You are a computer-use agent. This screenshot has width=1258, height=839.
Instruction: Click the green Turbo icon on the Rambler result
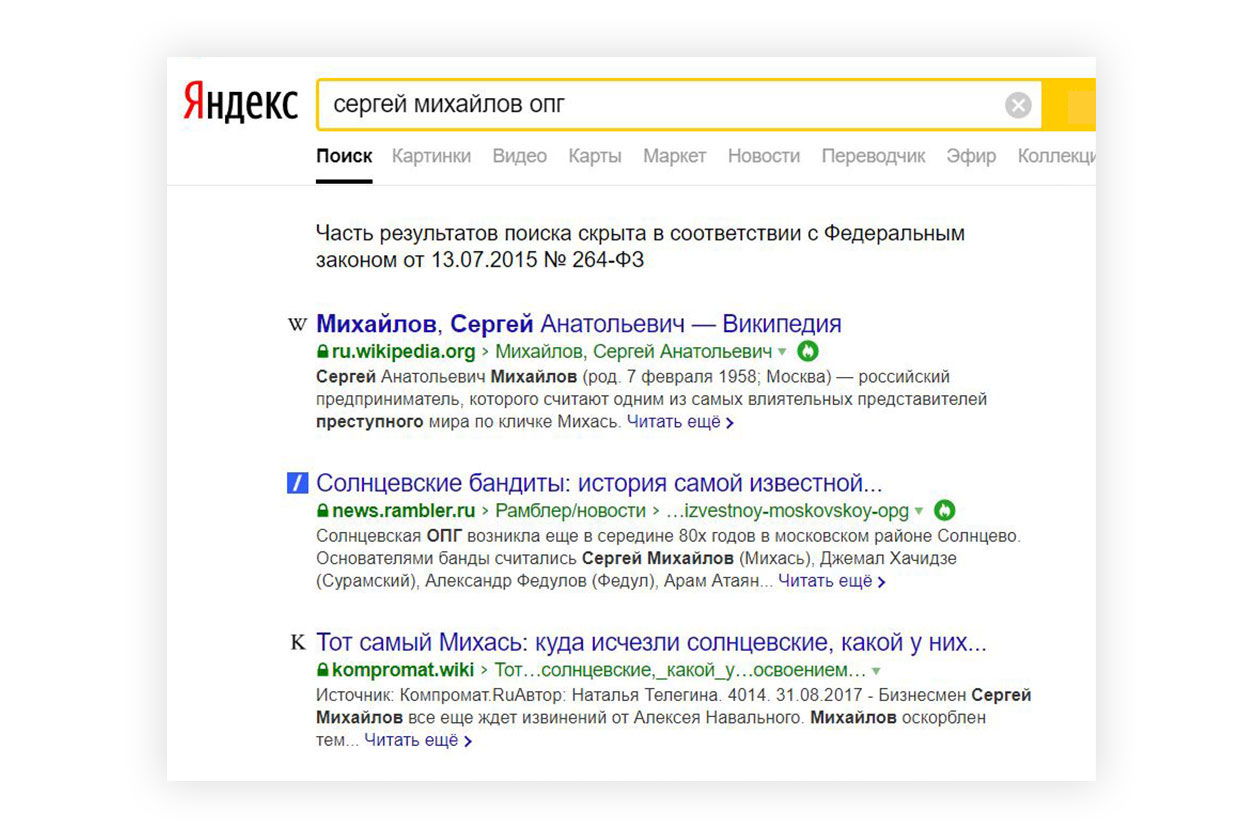coord(944,510)
